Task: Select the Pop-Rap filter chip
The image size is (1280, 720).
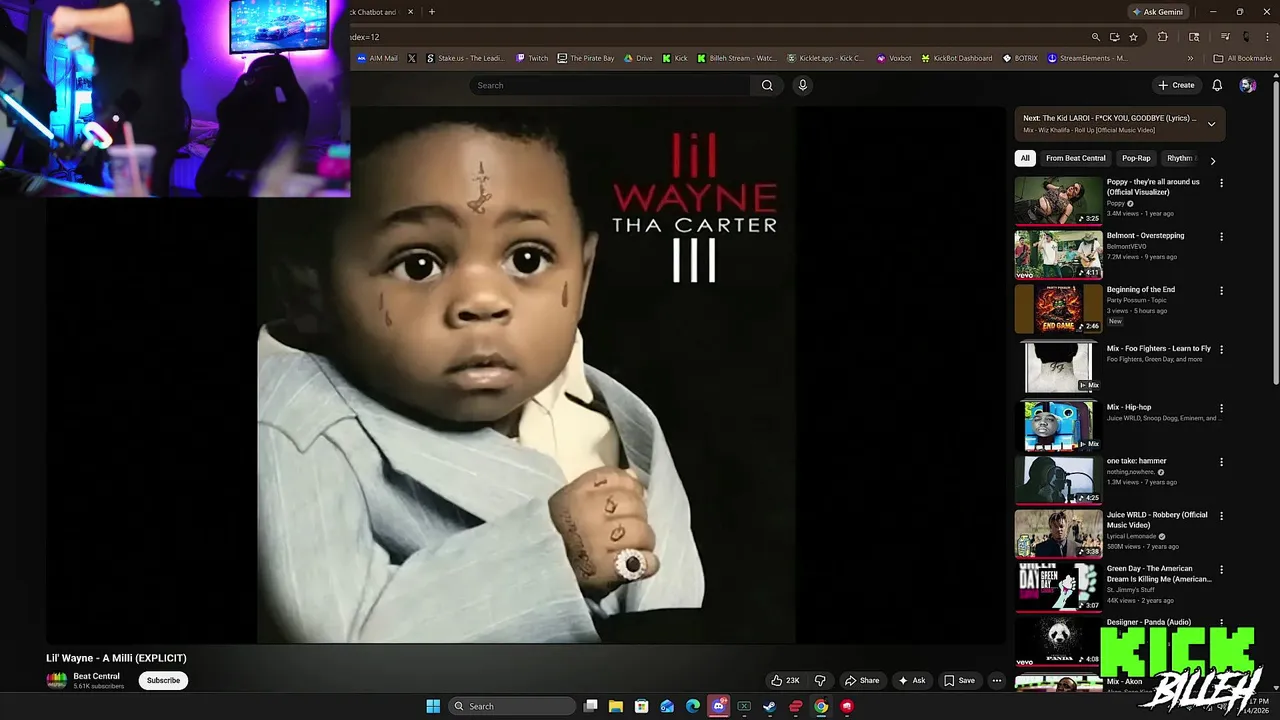Action: coord(1136,158)
